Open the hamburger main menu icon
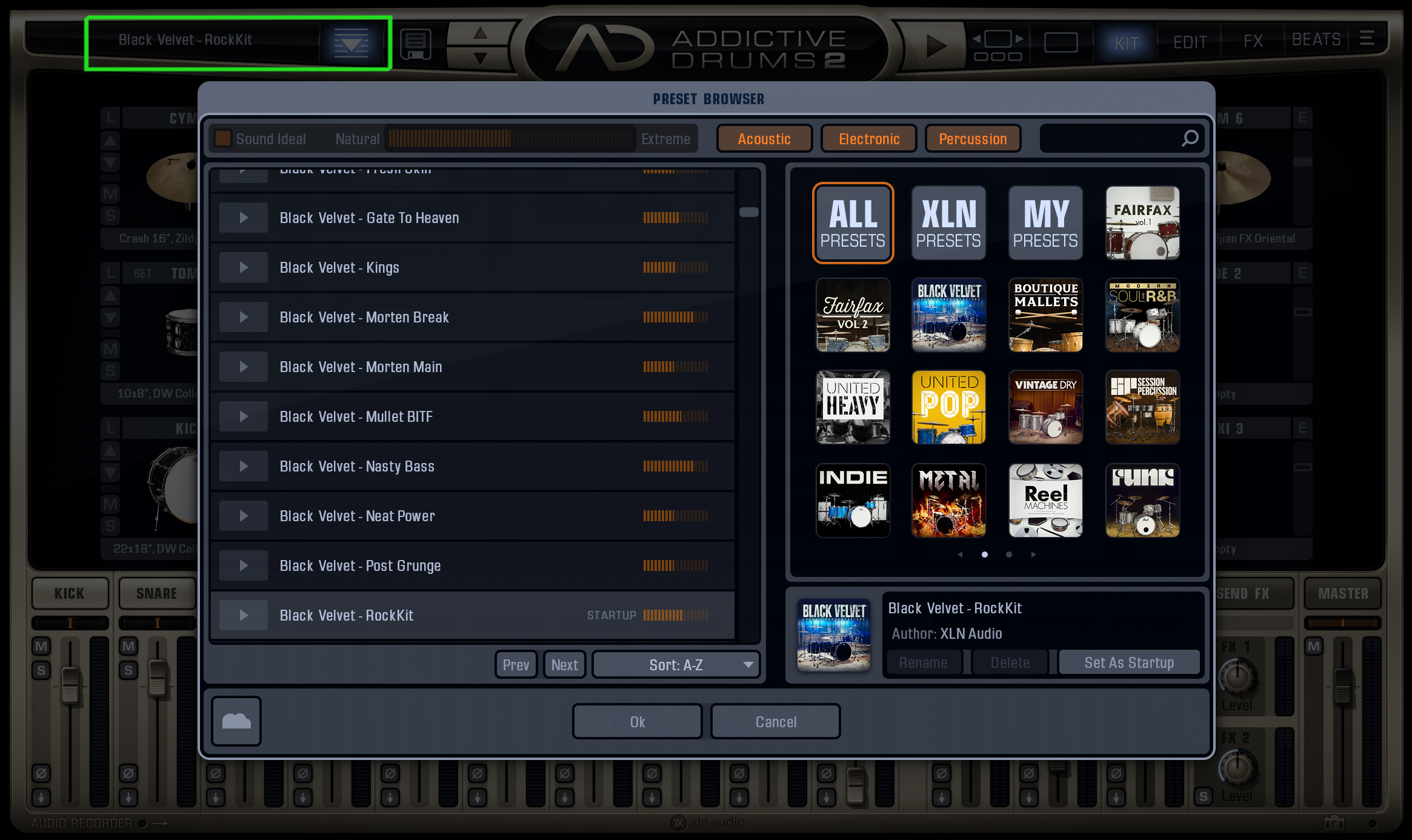Viewport: 1412px width, 840px height. [1367, 38]
